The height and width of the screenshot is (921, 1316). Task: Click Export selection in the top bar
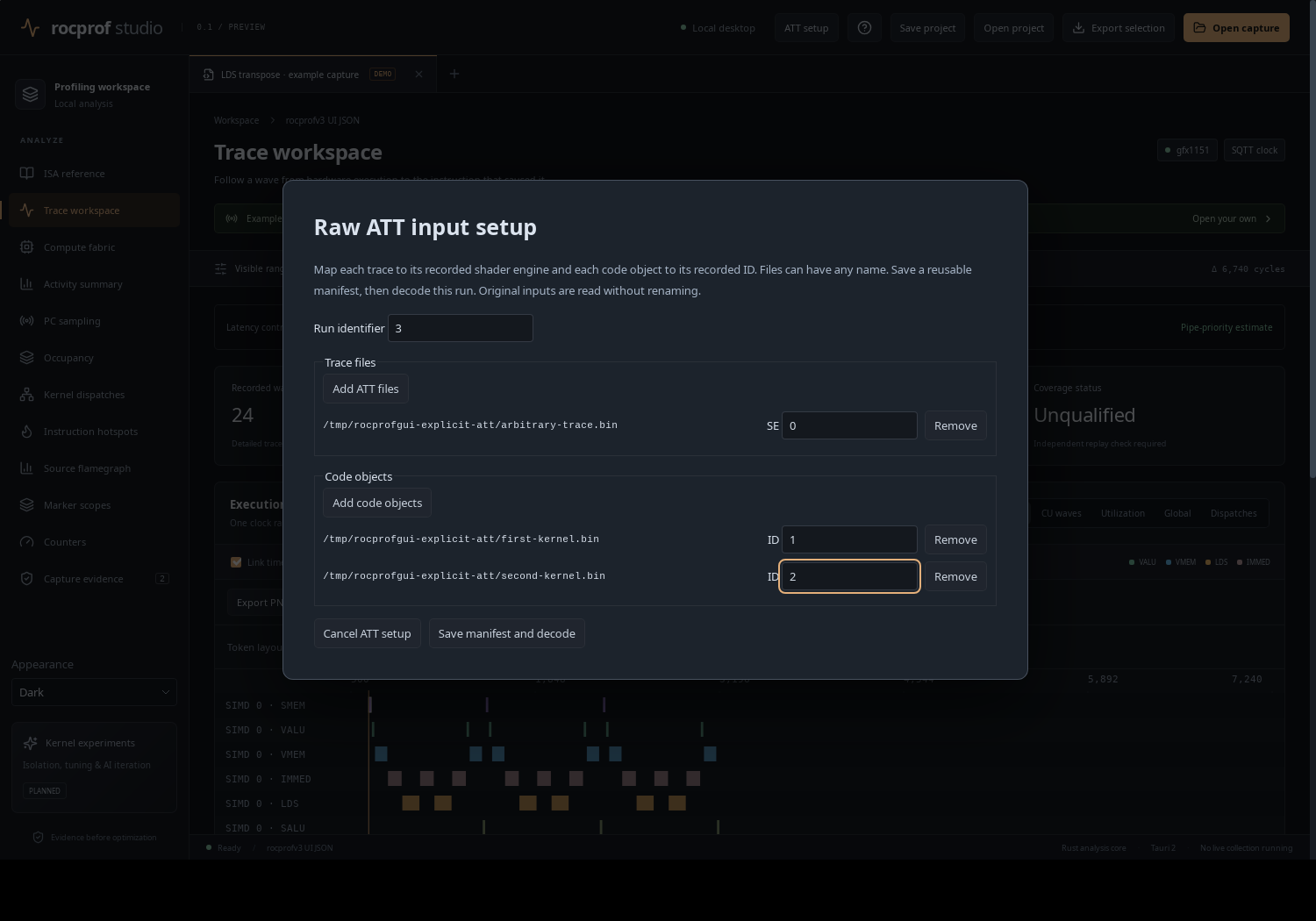coord(1119,28)
